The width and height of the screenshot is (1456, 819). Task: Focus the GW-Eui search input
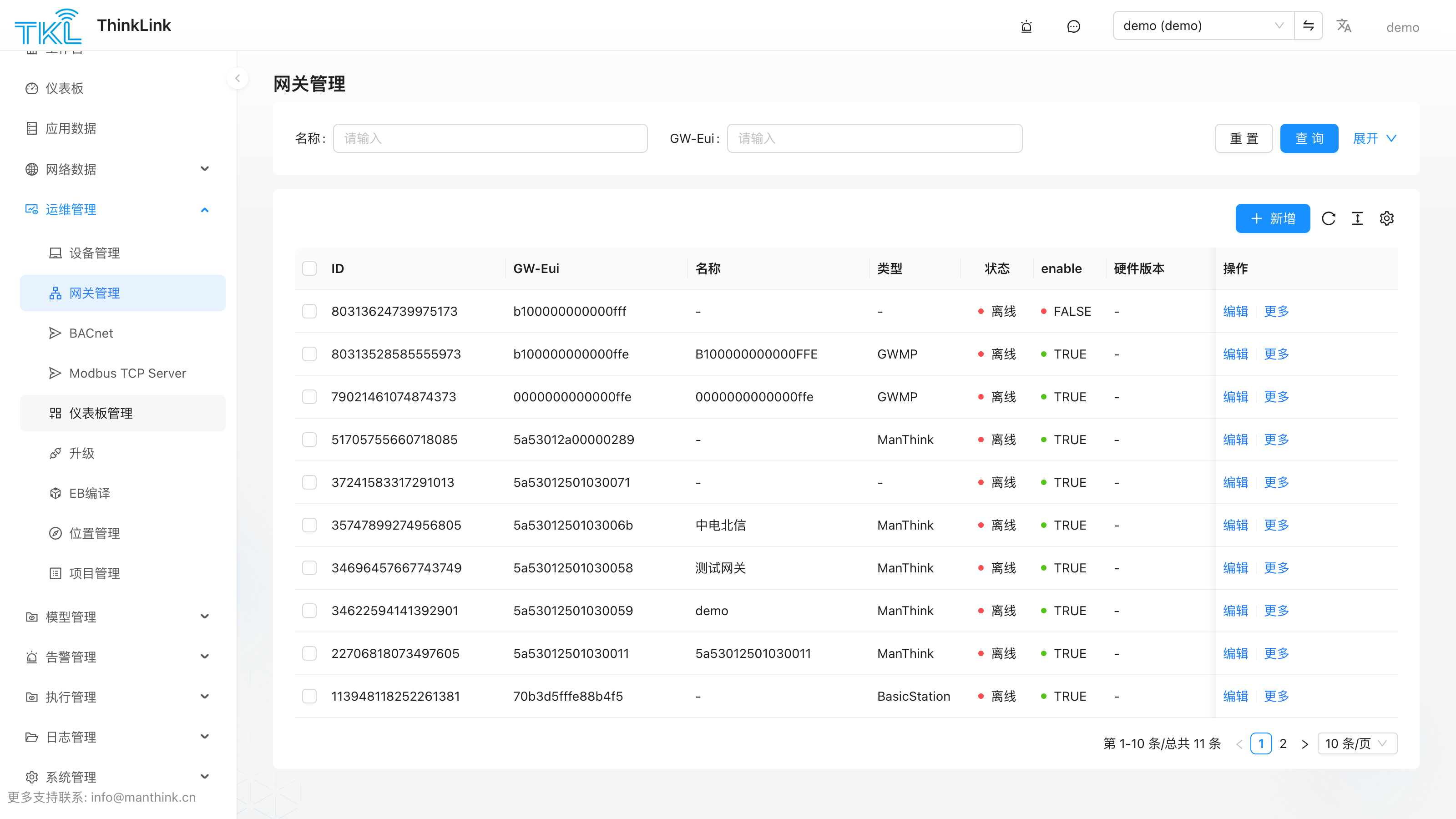coord(875,138)
